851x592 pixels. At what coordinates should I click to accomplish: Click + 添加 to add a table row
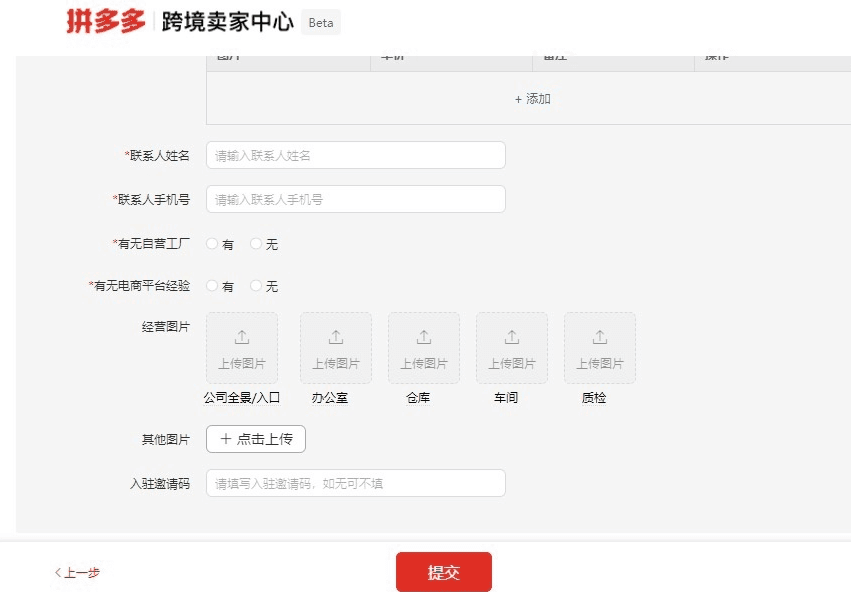click(533, 99)
